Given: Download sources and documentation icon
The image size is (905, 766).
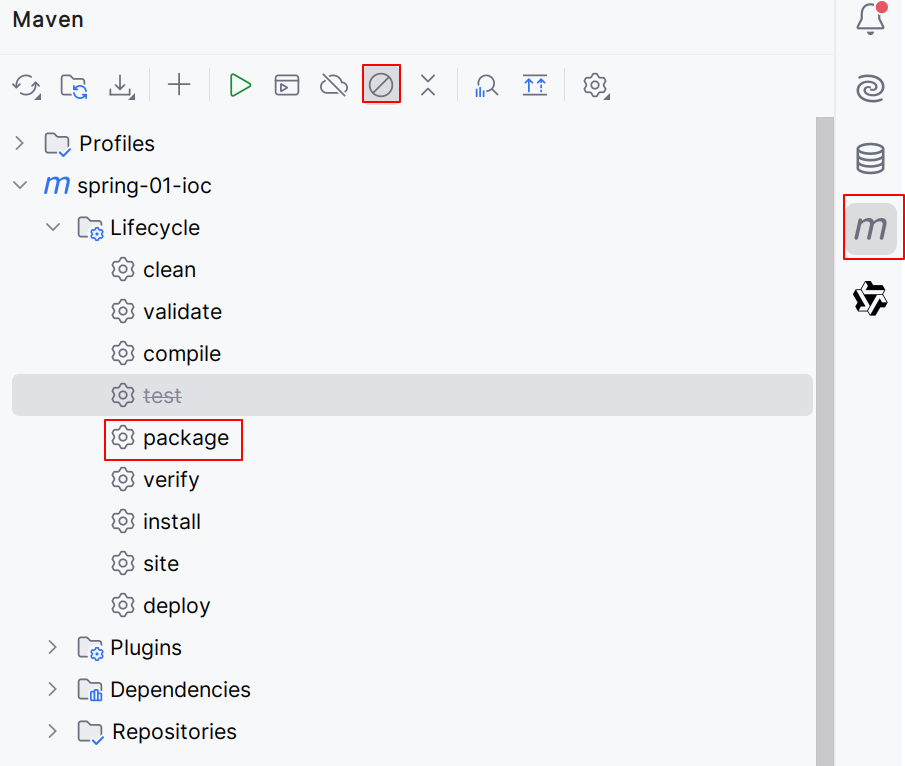Looking at the screenshot, I should 122,85.
